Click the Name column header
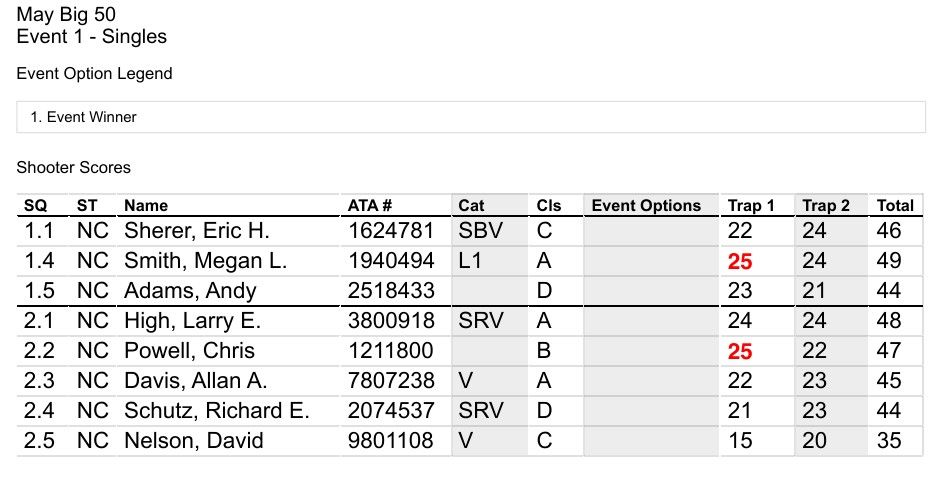This screenshot has height=482, width=942. (146, 206)
